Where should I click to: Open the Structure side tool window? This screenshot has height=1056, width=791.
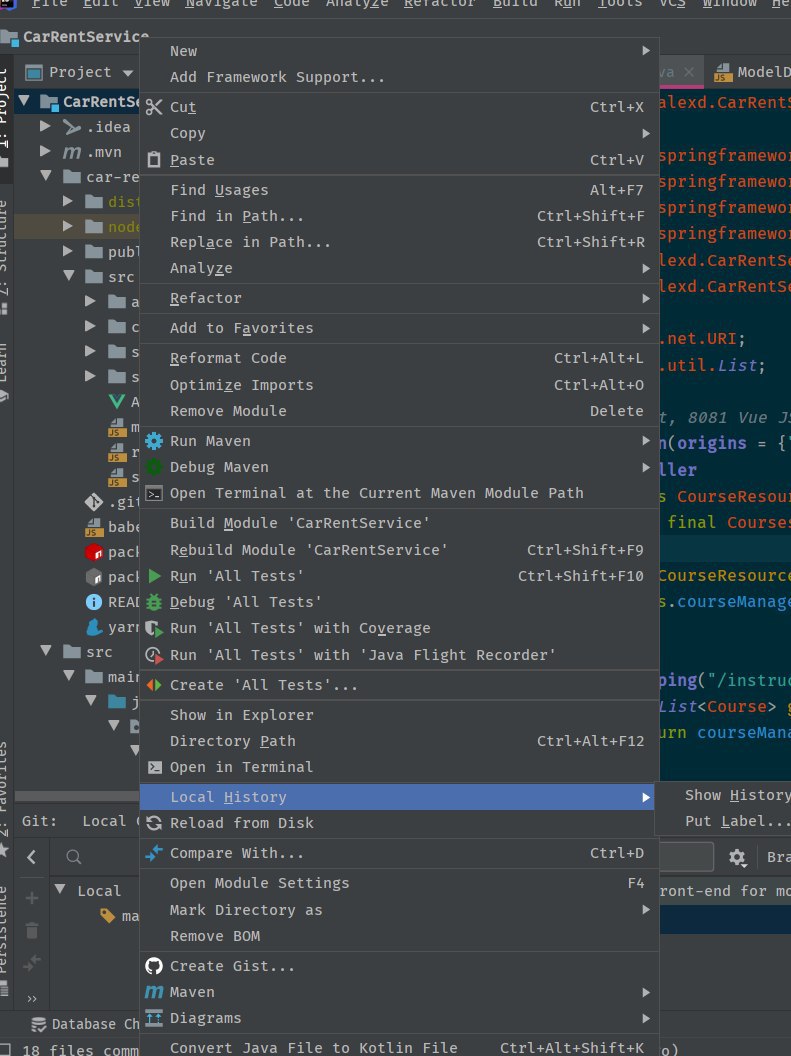point(4,256)
